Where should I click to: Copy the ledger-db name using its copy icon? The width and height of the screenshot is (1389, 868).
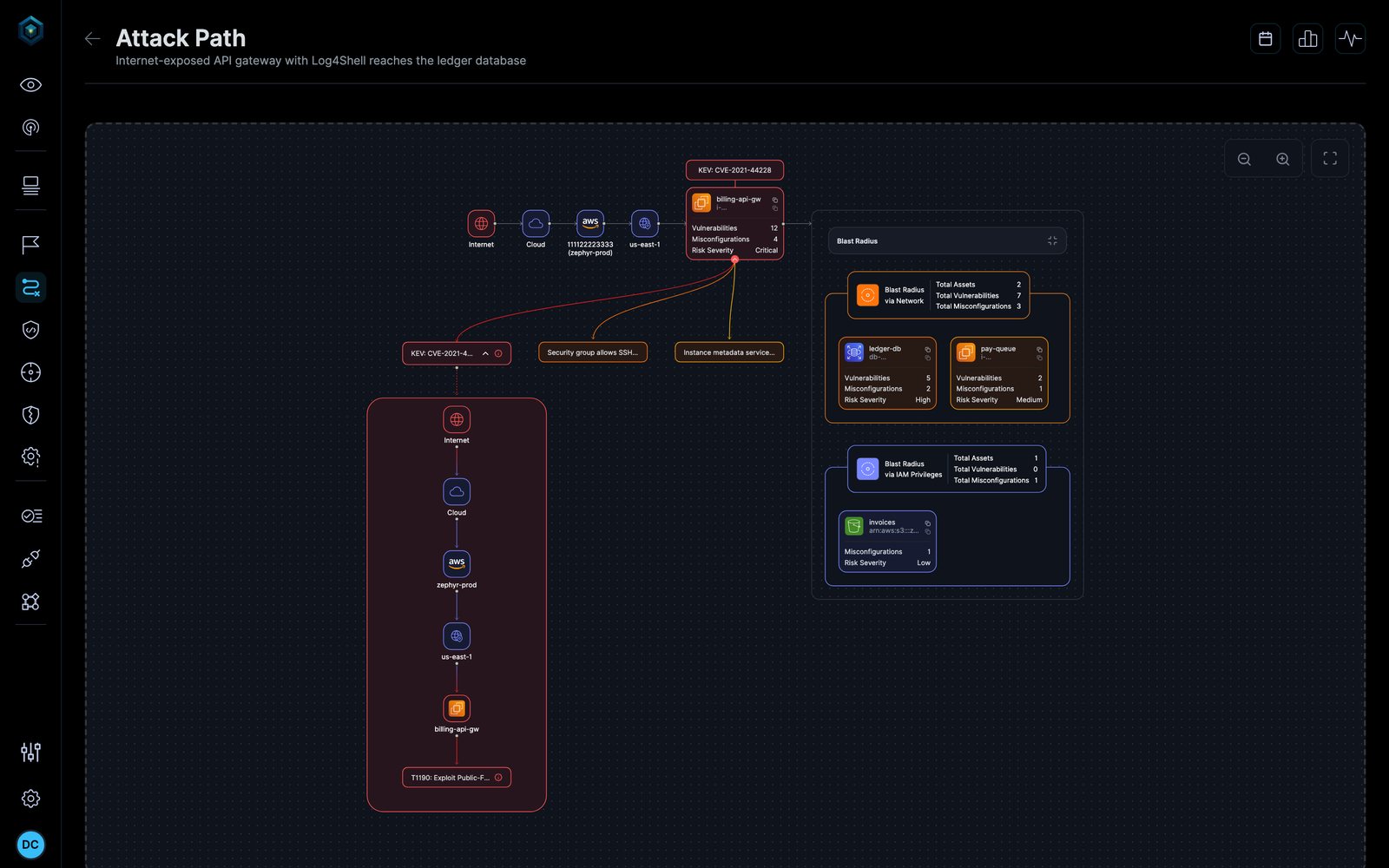tap(927, 349)
